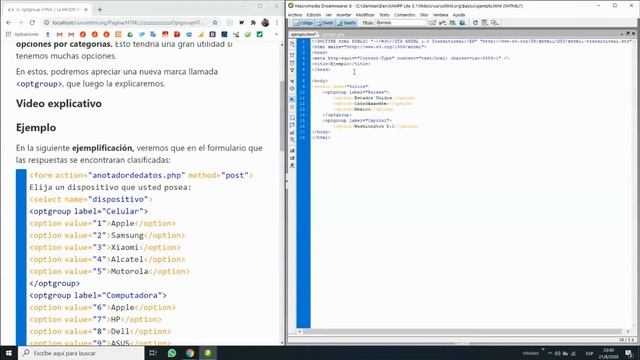Open the Sitio menu in Dreamweaver
This screenshot has height=360, width=640.
[x=424, y=15]
